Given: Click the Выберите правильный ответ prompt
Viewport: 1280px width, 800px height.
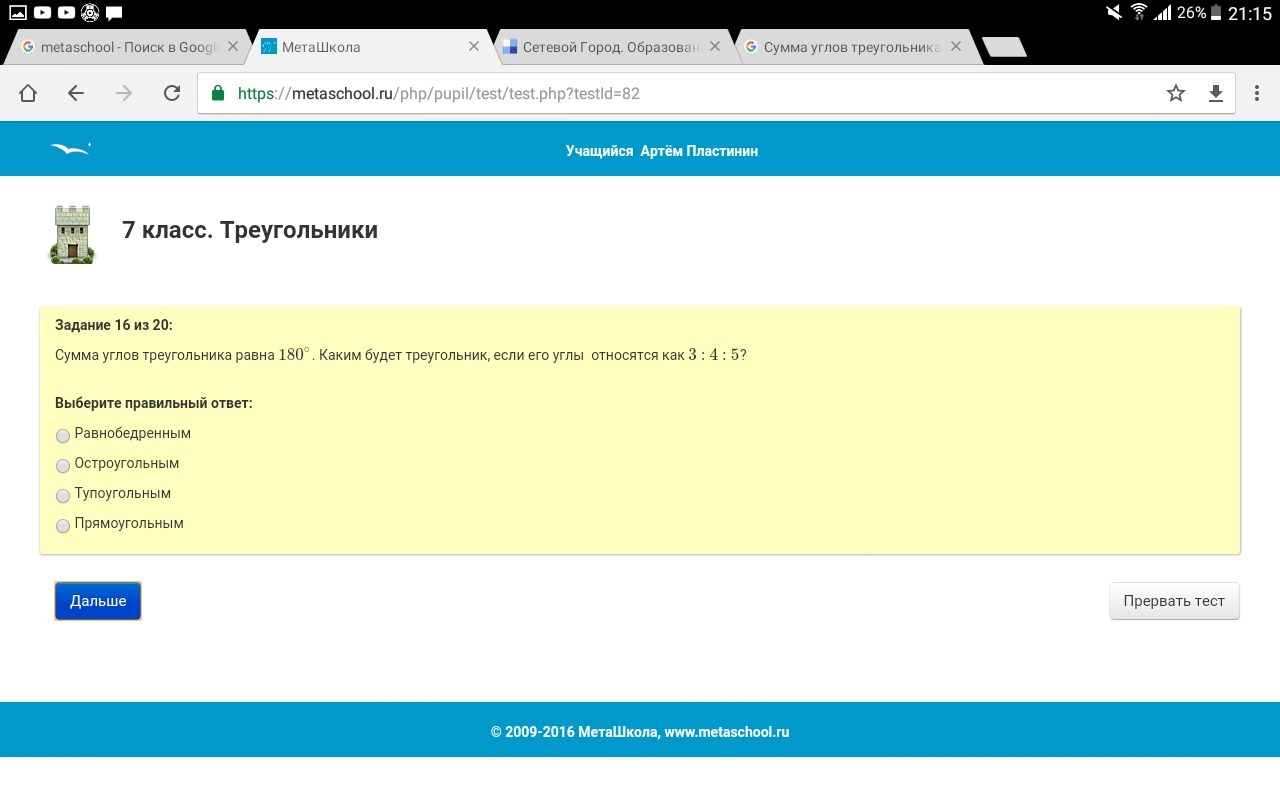Looking at the screenshot, I should coord(154,403).
